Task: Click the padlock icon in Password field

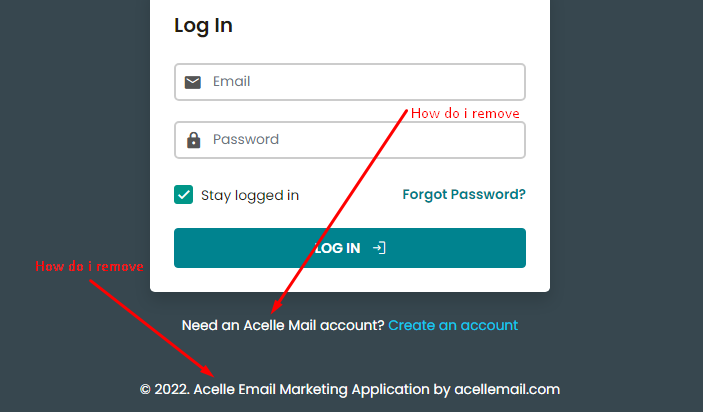Action: pyautogui.click(x=194, y=140)
